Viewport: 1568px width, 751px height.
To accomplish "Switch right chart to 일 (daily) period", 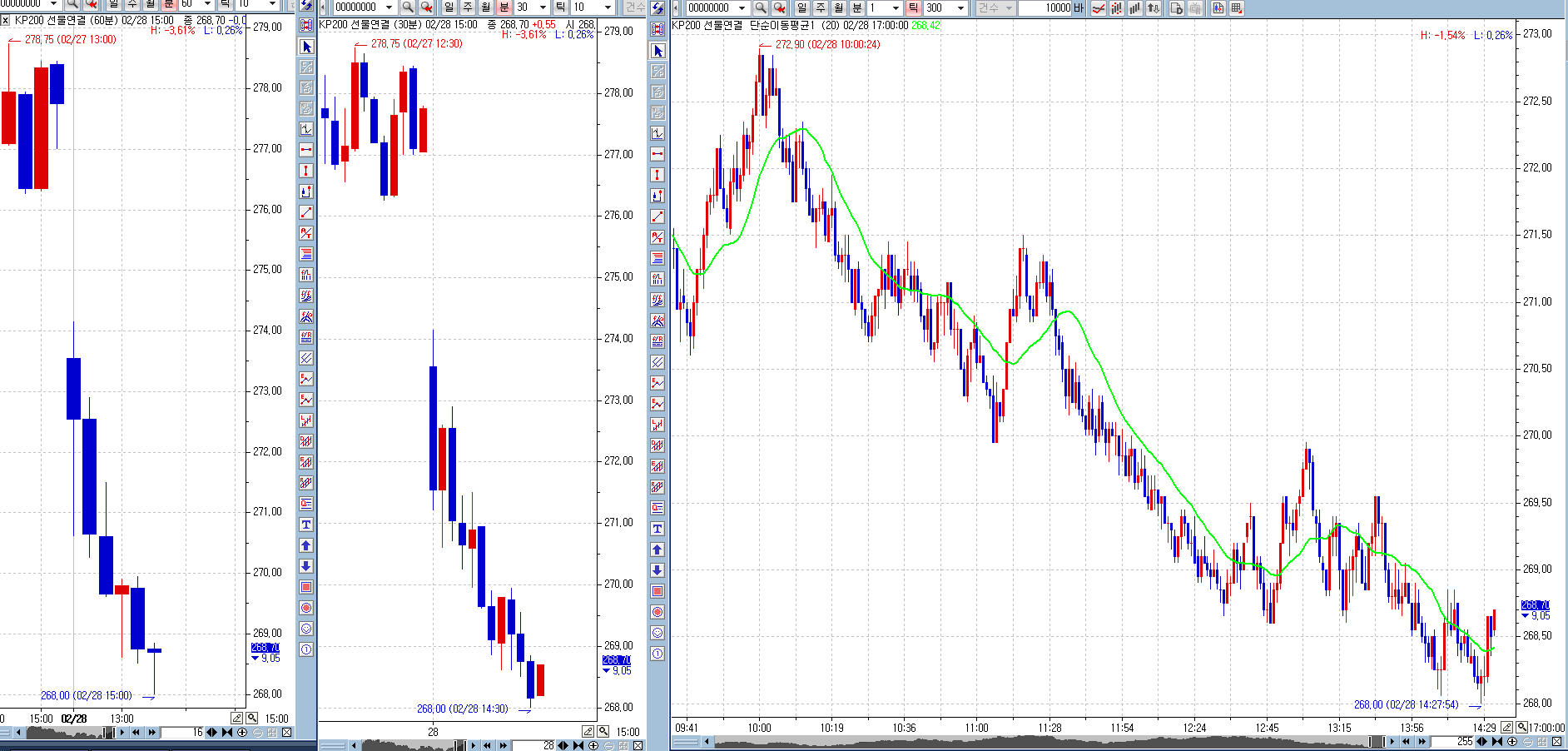I will [x=801, y=7].
